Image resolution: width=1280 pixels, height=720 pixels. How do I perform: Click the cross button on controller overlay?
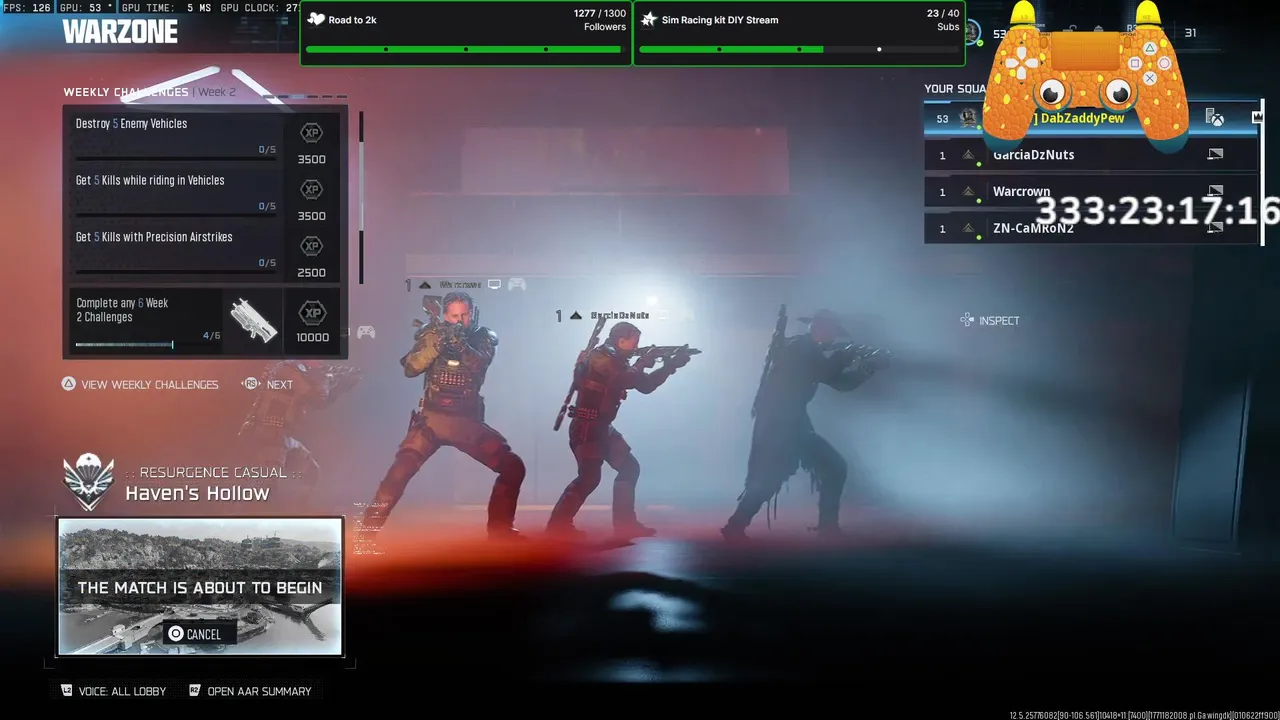[1150, 78]
